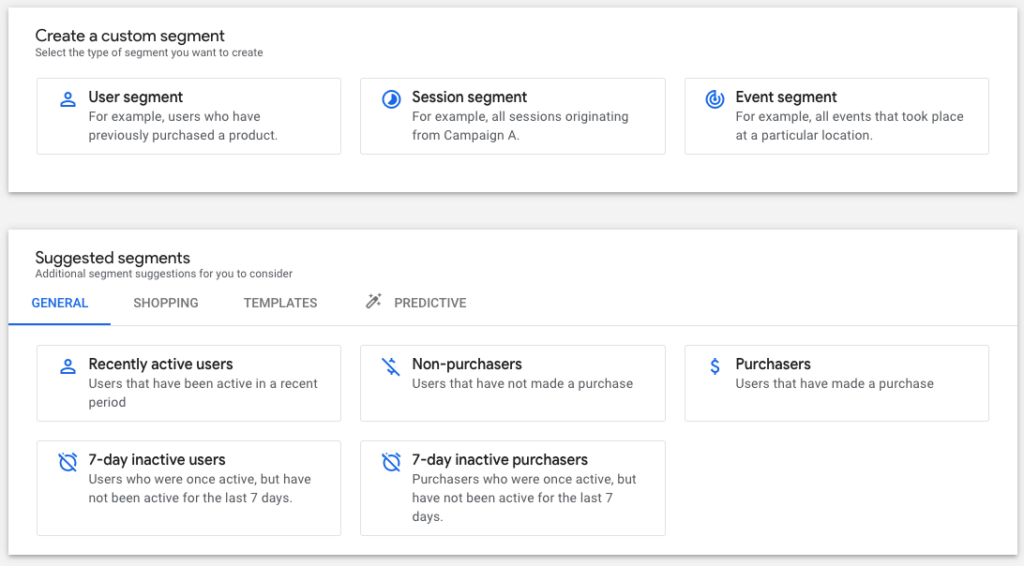Open the Shopping tab
This screenshot has width=1024, height=566.
point(166,303)
